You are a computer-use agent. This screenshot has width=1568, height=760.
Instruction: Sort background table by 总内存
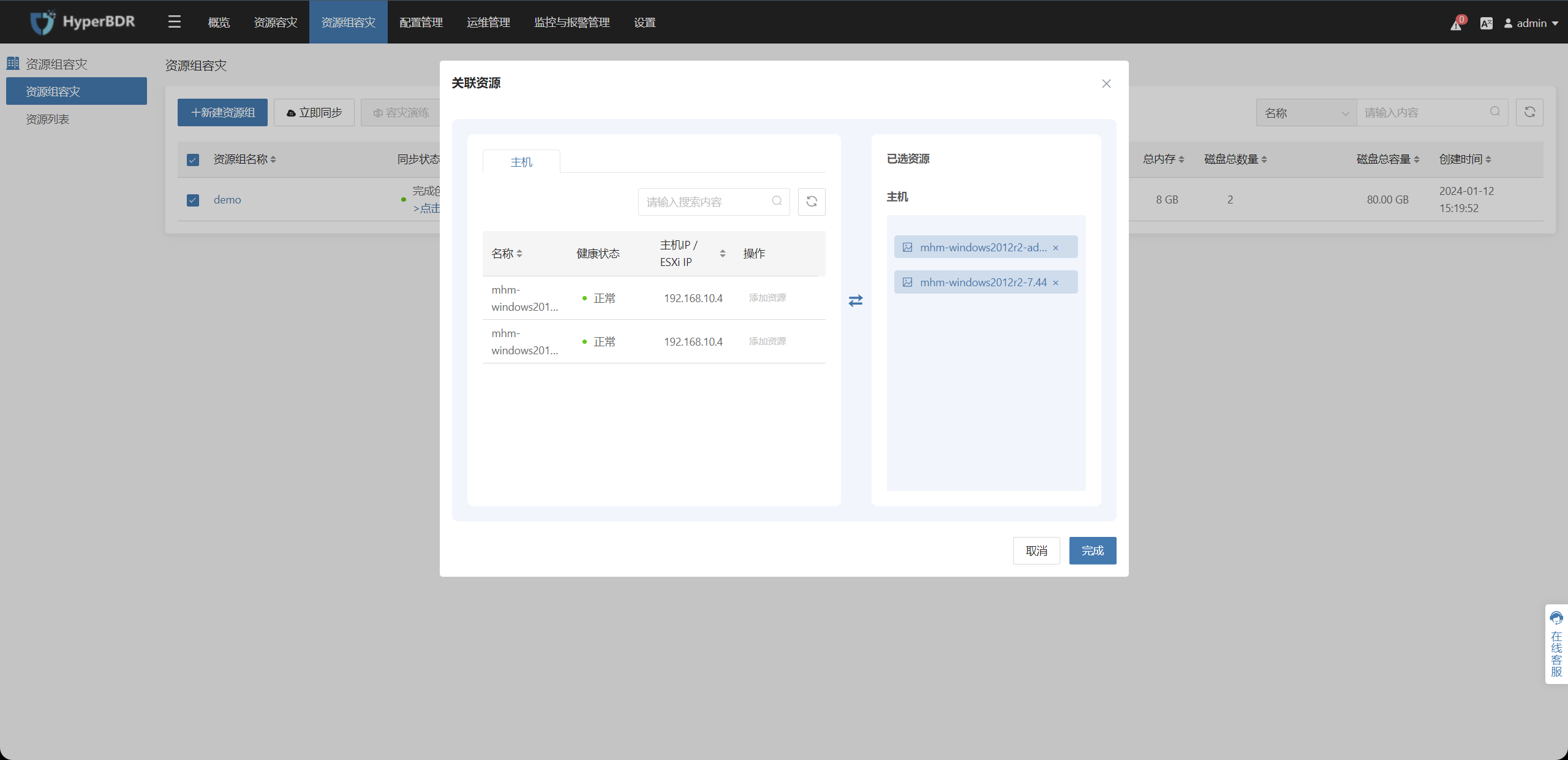[1182, 159]
